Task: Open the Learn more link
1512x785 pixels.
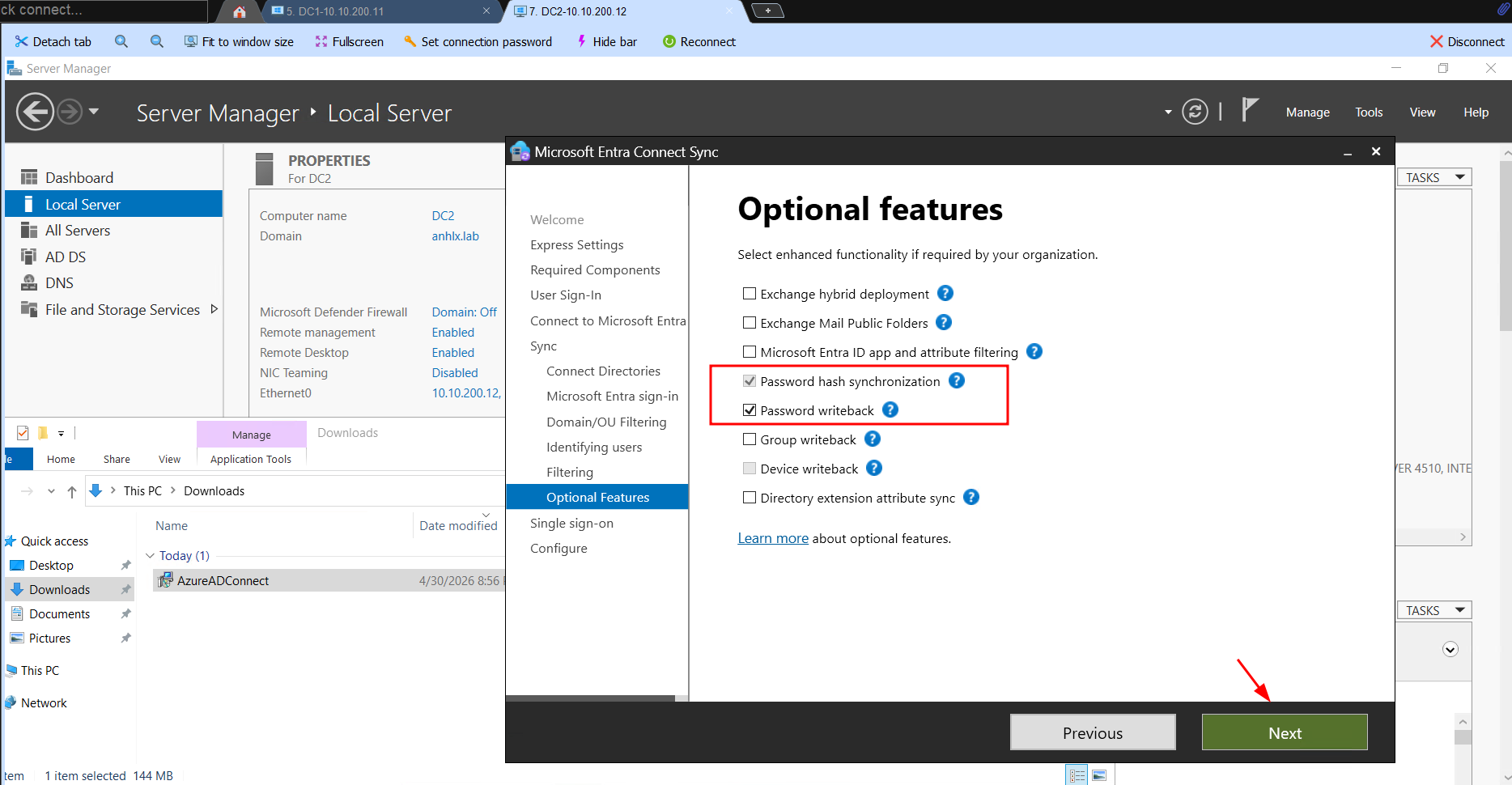Action: tap(773, 538)
